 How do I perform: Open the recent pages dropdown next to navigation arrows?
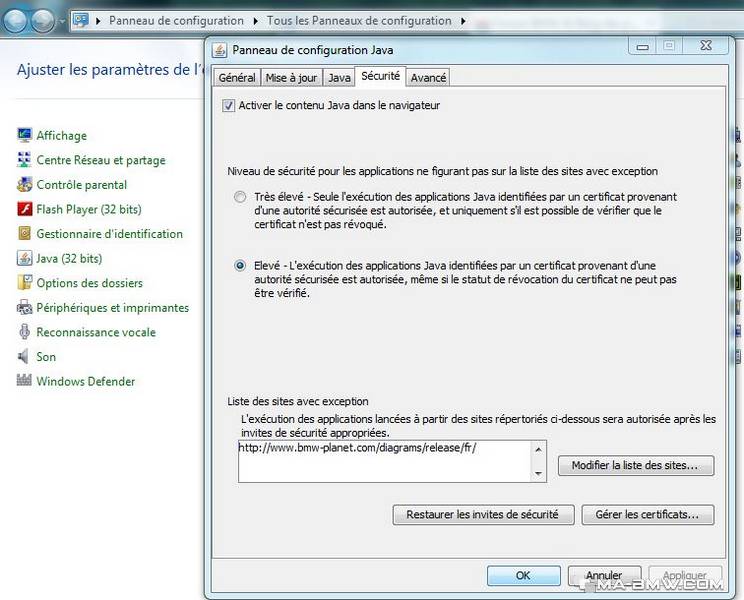point(62,21)
